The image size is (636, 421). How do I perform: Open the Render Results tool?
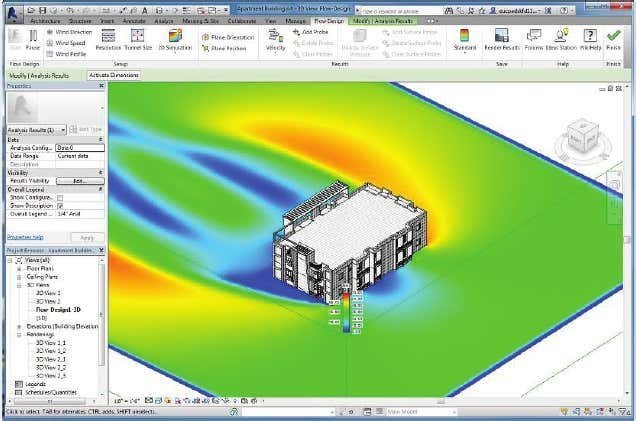coord(503,40)
